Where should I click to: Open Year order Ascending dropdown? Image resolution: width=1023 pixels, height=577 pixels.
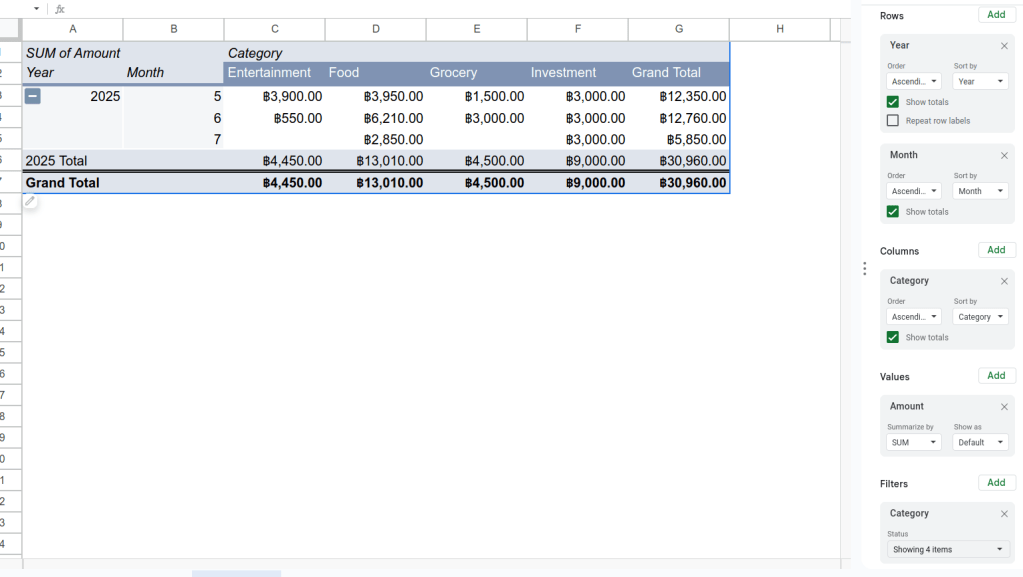click(x=913, y=82)
